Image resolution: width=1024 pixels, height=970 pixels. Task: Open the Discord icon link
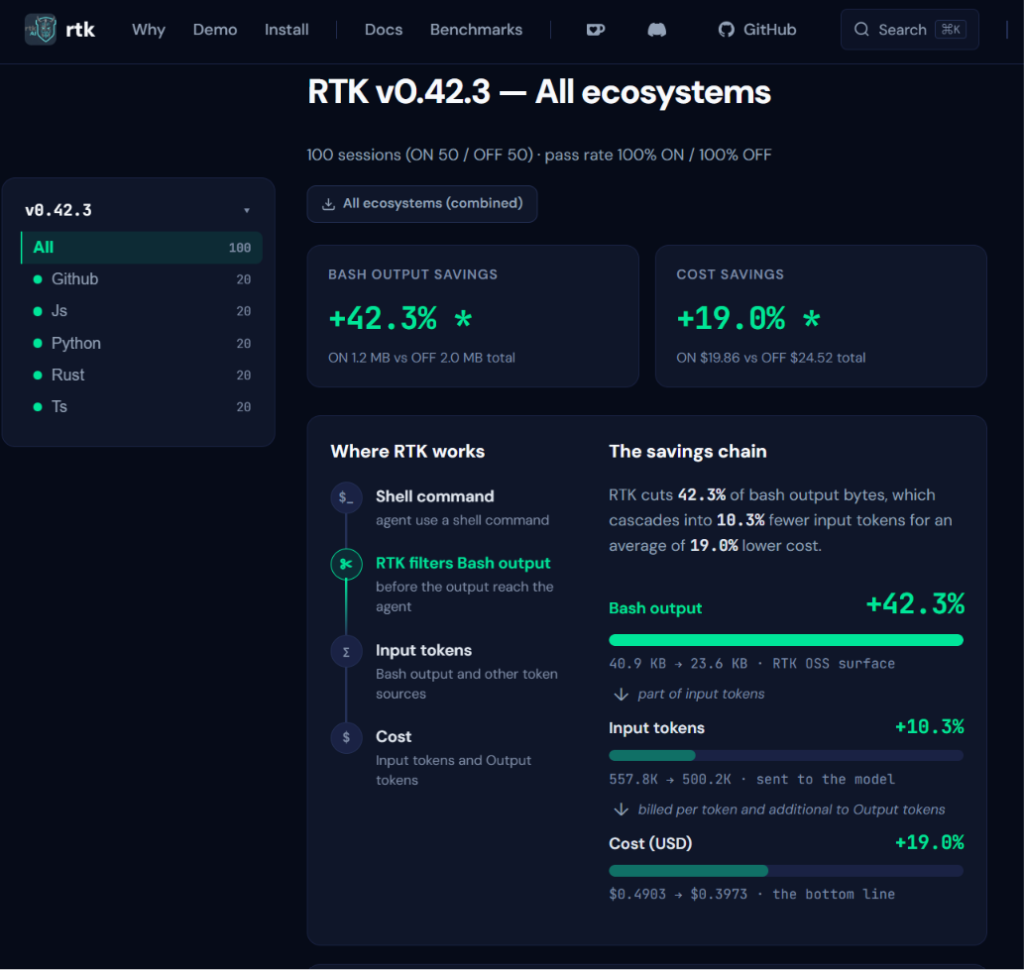coord(656,29)
